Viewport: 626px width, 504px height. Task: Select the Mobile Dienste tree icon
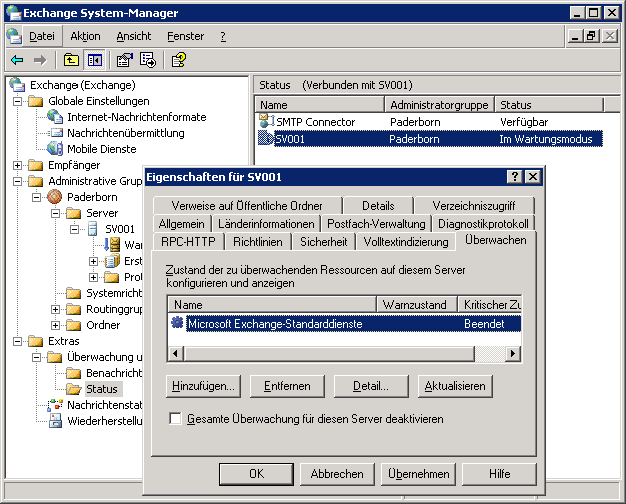pyautogui.click(x=55, y=149)
